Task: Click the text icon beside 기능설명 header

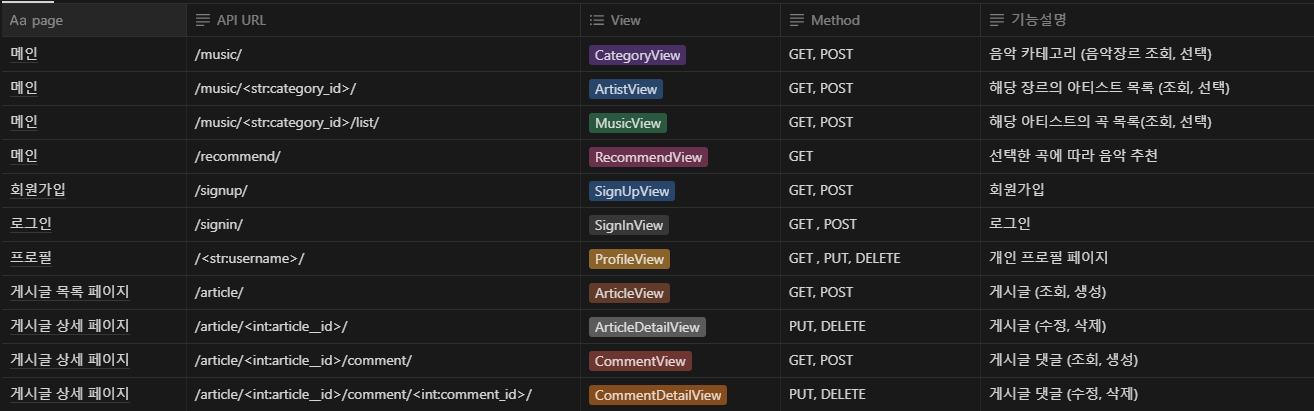Action: [x=997, y=20]
